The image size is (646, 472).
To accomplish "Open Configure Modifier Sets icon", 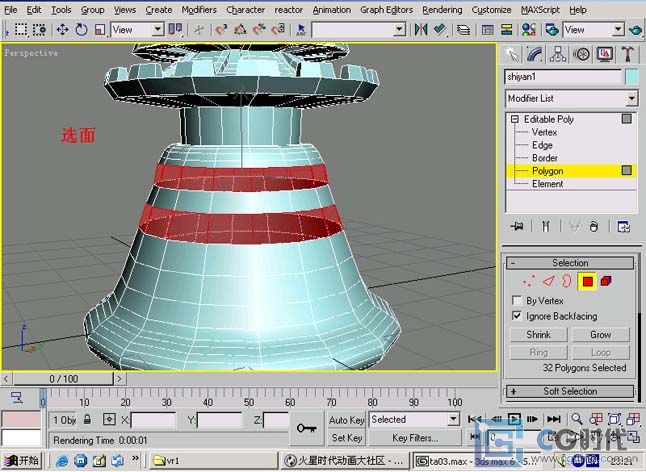I will click(623, 226).
